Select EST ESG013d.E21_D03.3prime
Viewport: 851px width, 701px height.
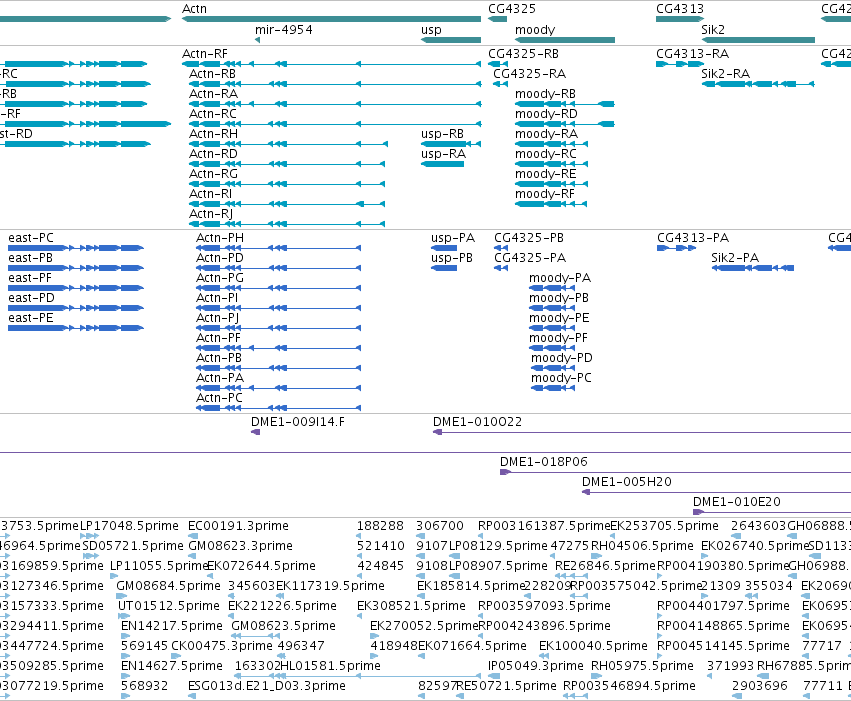click(x=267, y=687)
